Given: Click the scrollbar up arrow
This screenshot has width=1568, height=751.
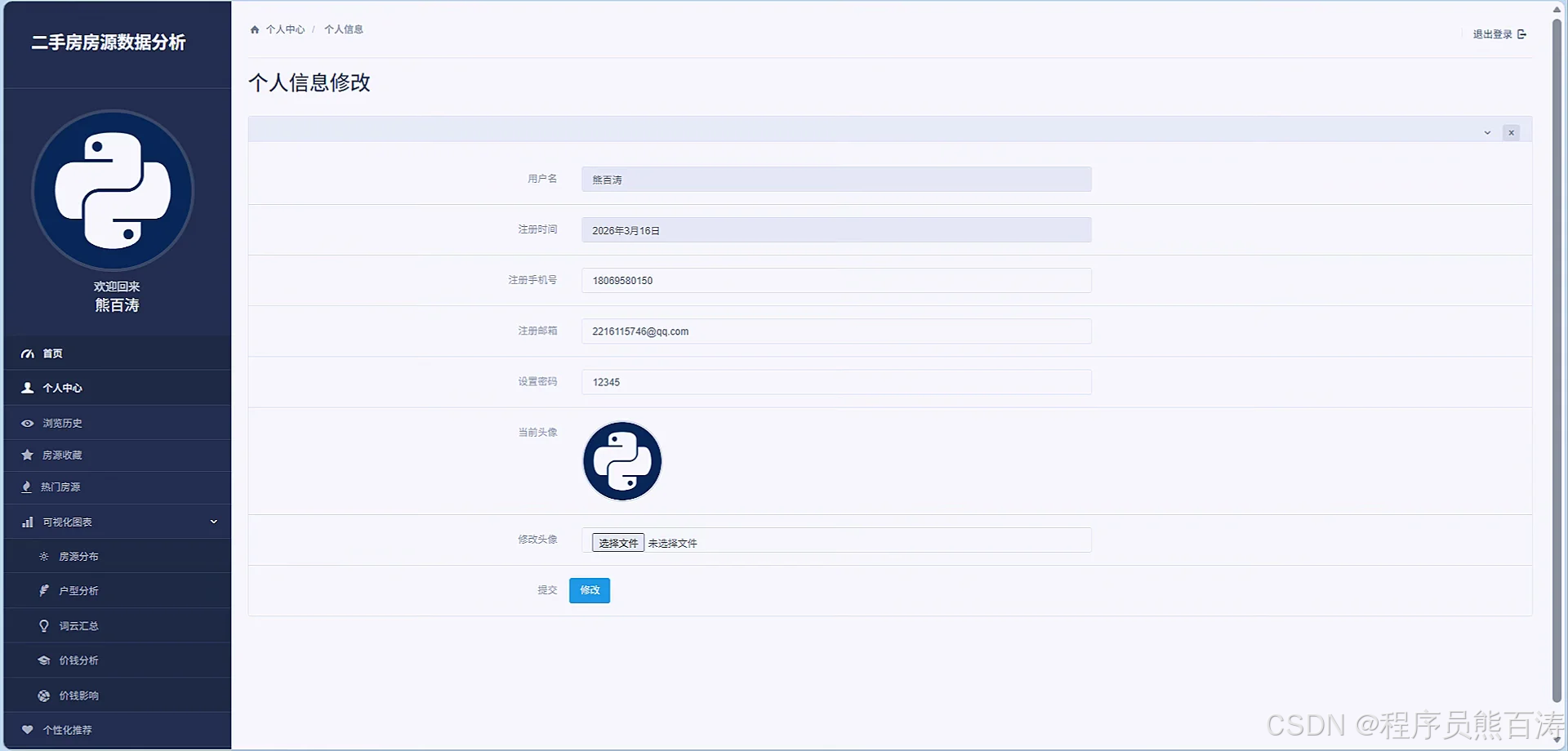Looking at the screenshot, I should (x=1557, y=9).
